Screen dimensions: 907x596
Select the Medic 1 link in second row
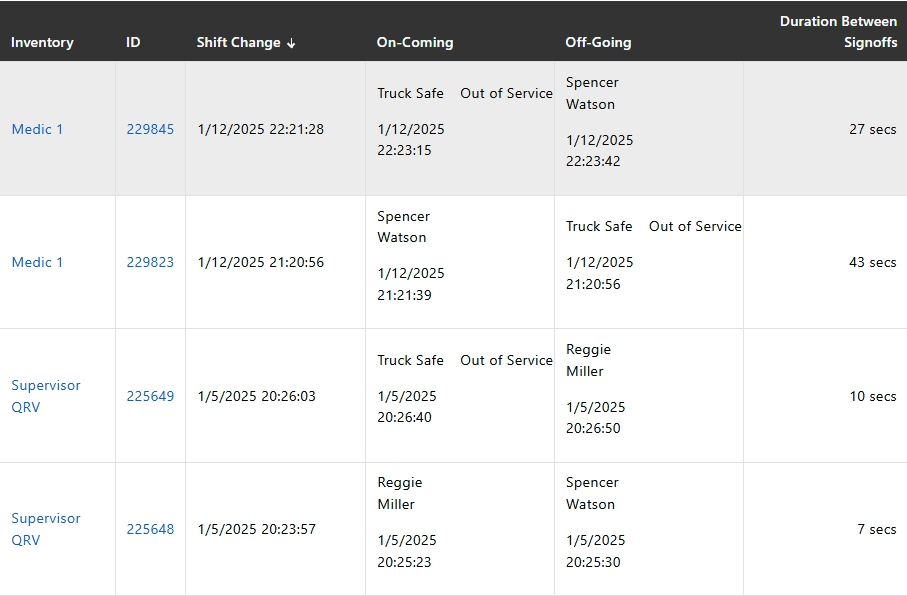37,262
